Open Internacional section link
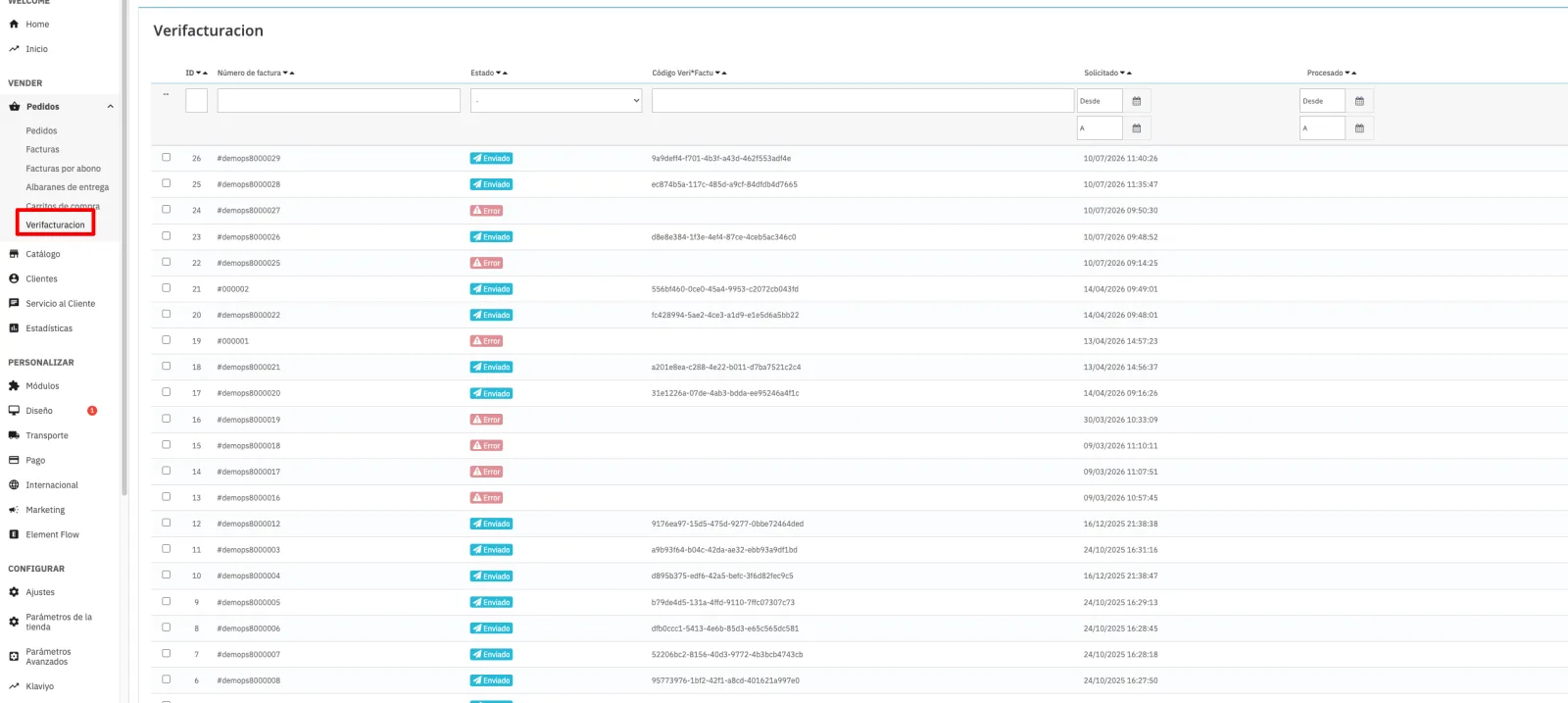Image resolution: width=1568 pixels, height=703 pixels. point(52,485)
